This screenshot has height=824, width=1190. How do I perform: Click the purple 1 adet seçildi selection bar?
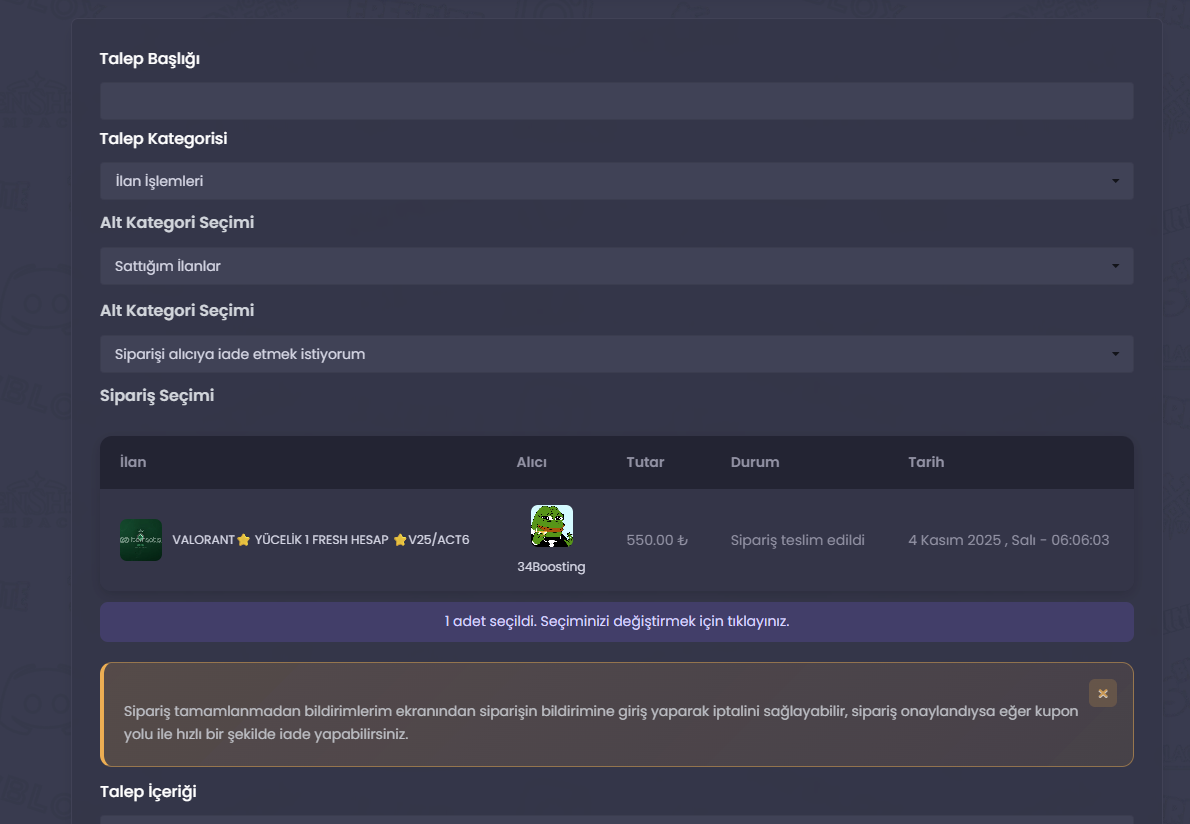[616, 621]
